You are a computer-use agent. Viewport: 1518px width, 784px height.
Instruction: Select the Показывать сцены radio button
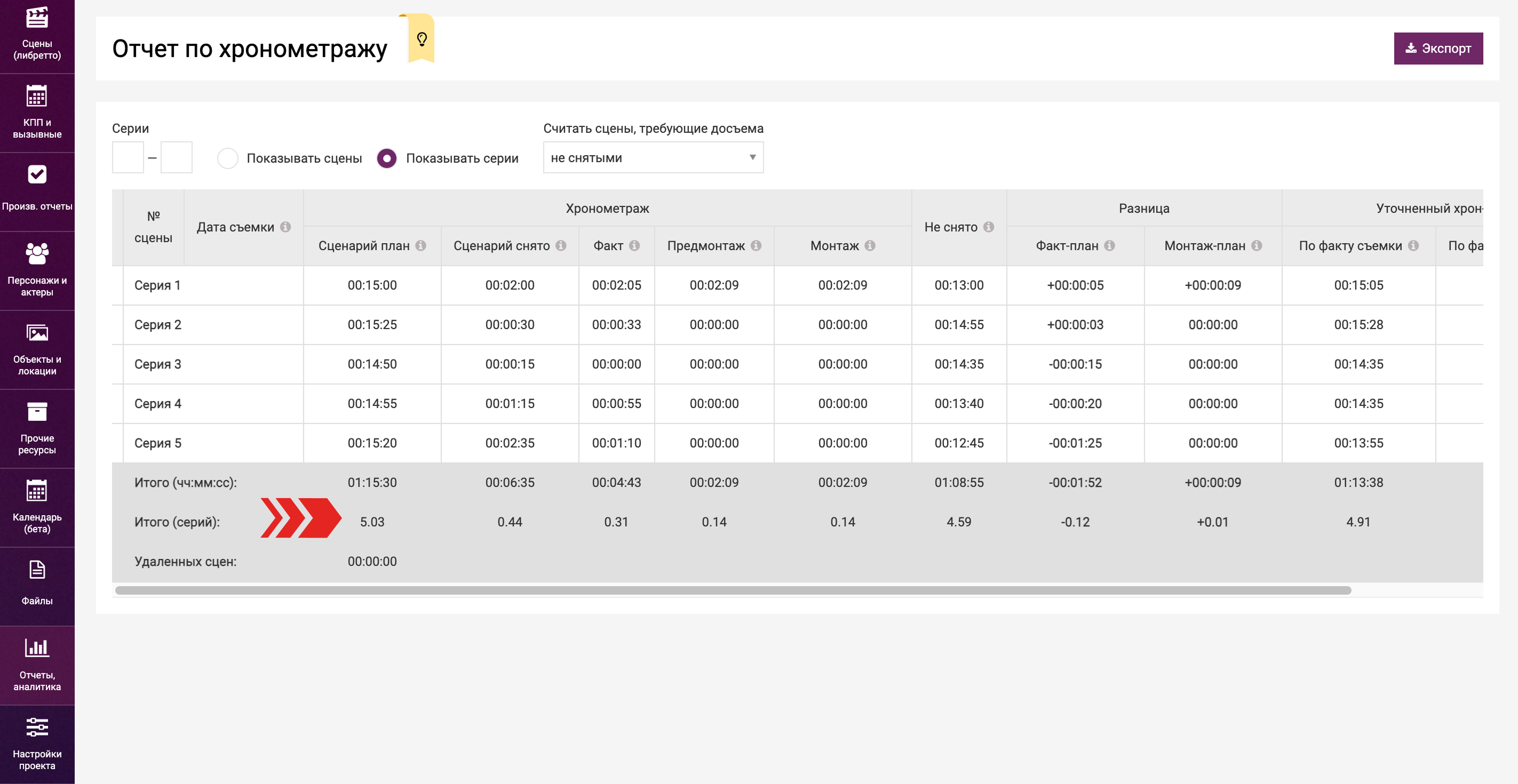pos(227,158)
